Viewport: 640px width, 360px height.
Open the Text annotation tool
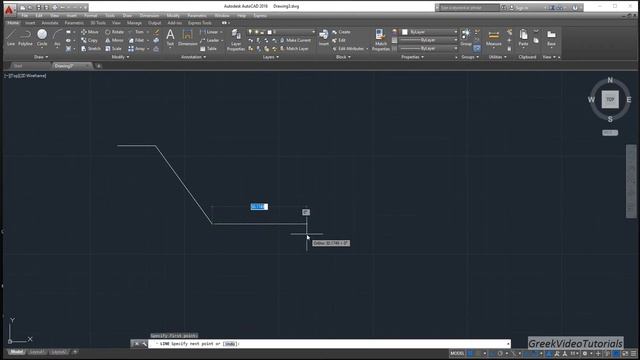click(x=170, y=38)
